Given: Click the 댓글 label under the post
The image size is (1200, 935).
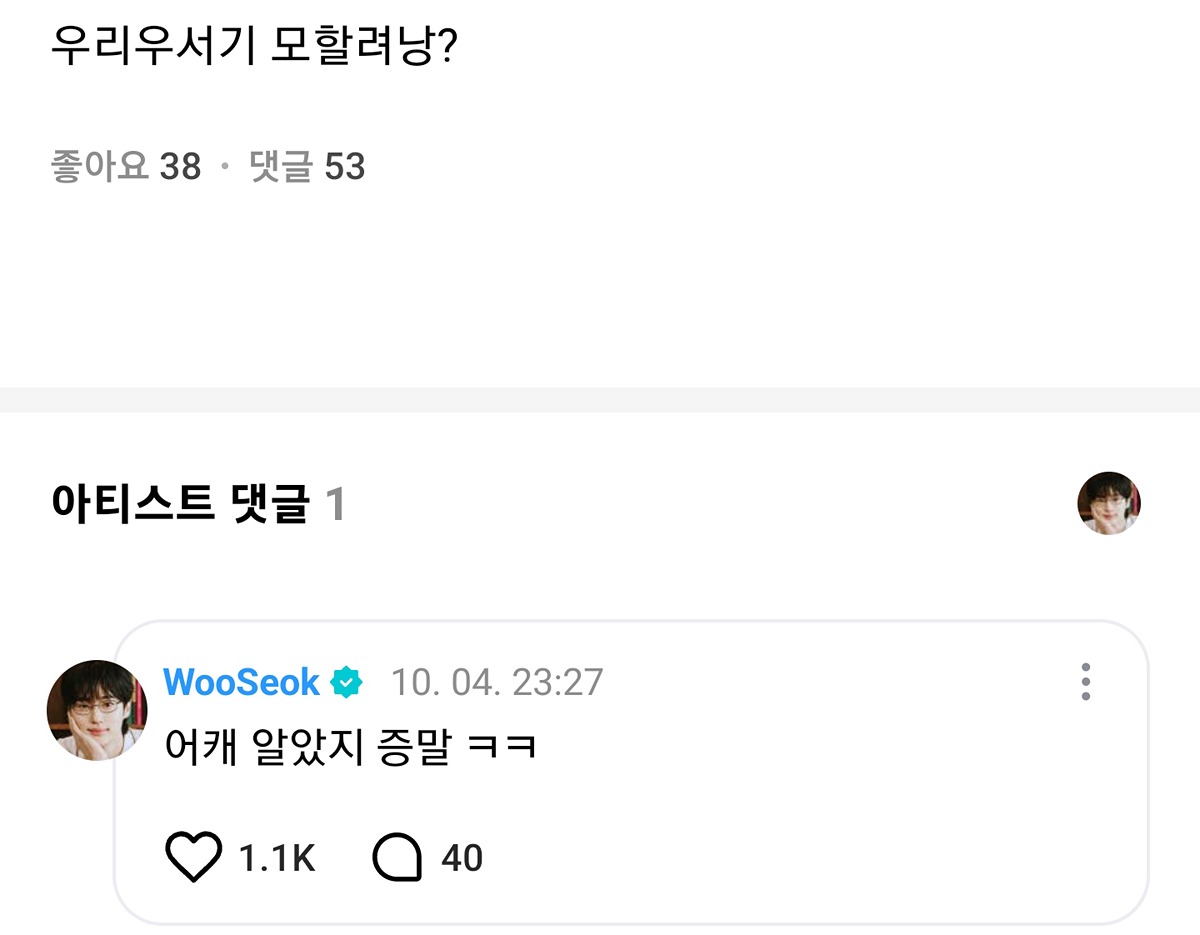Looking at the screenshot, I should click(281, 166).
